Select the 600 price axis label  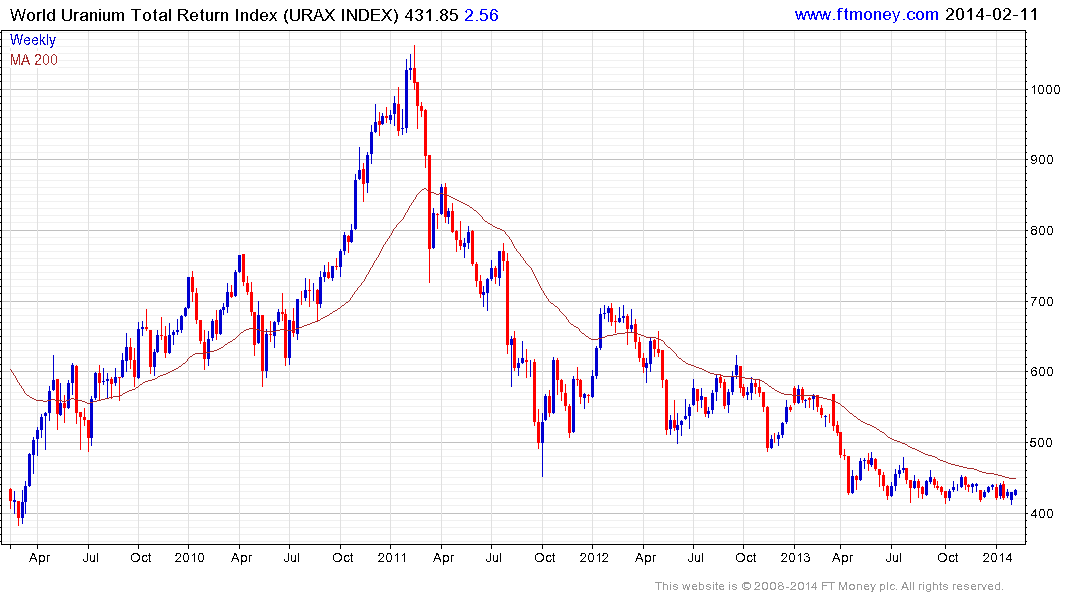(x=1042, y=372)
